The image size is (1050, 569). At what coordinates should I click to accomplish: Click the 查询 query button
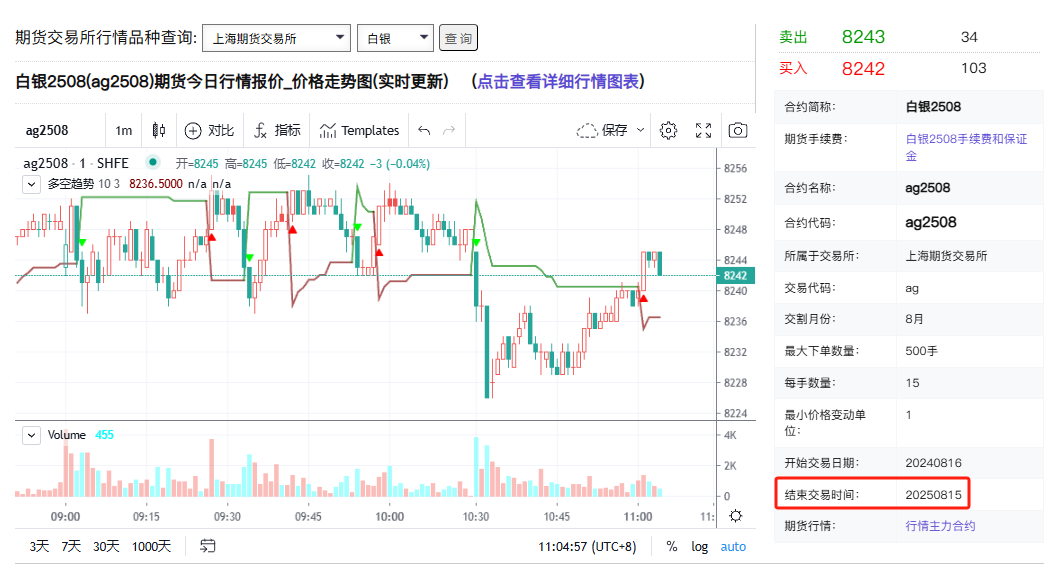point(458,38)
